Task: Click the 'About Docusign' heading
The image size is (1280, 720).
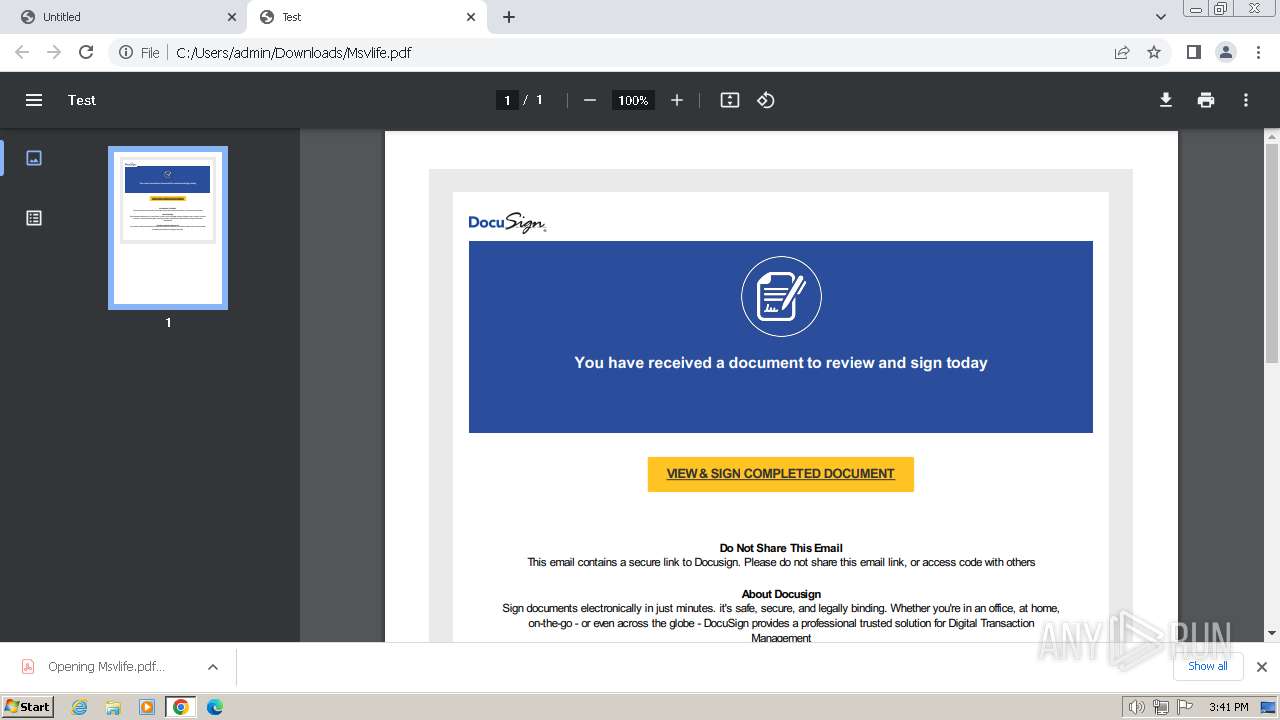Action: tap(781, 594)
